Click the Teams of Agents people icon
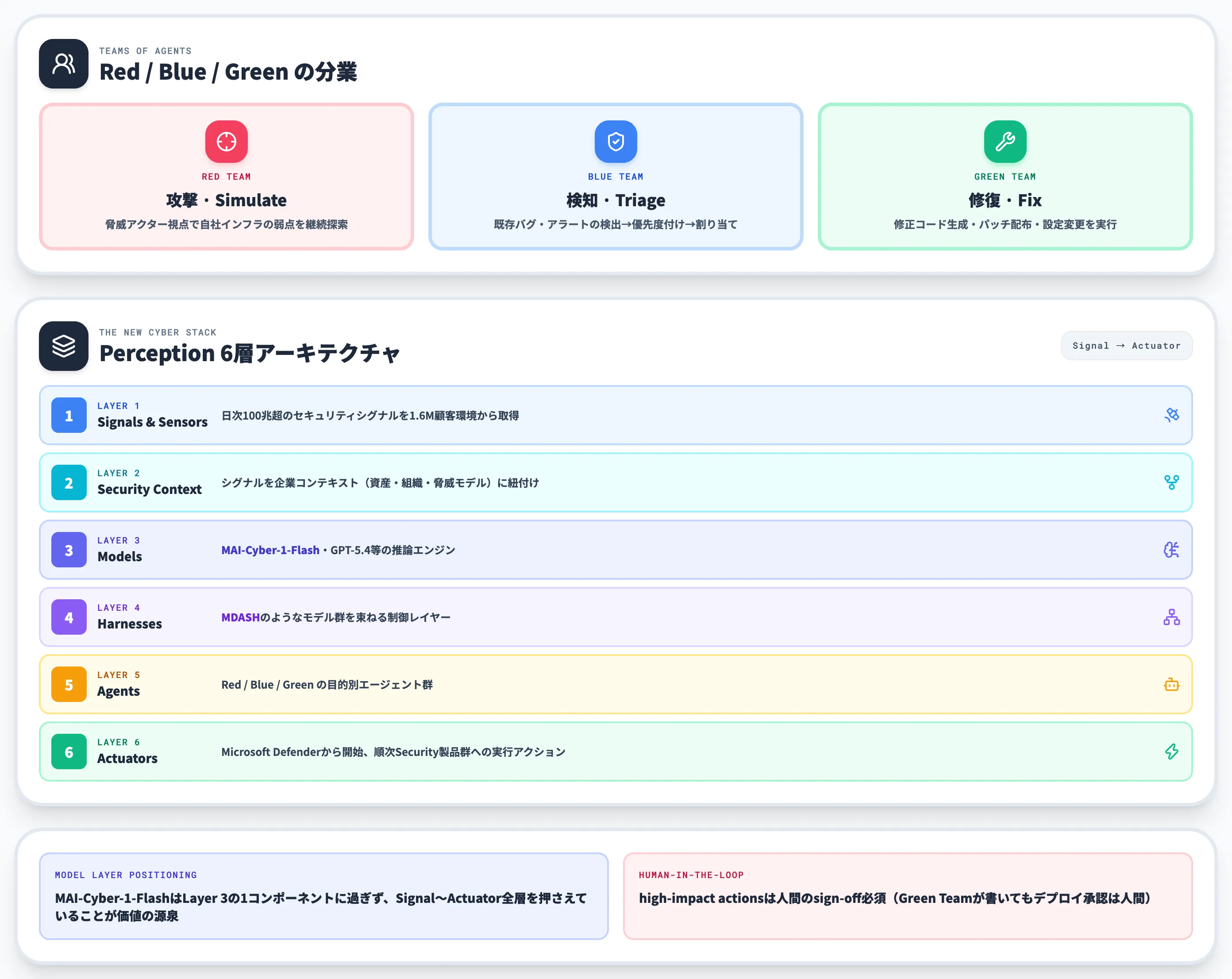The width and height of the screenshot is (1232, 979). (63, 63)
